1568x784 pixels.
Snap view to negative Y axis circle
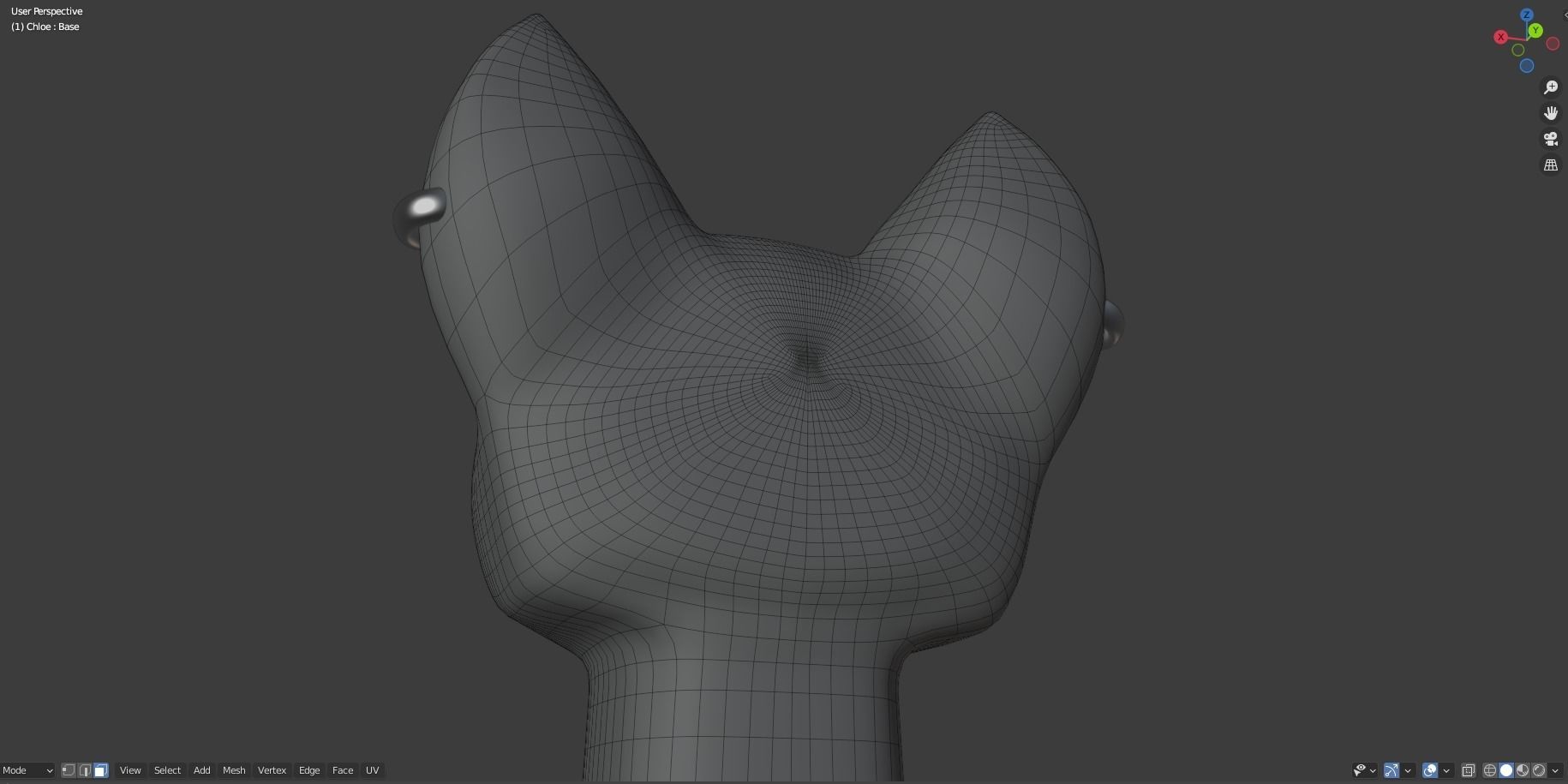tap(1517, 50)
